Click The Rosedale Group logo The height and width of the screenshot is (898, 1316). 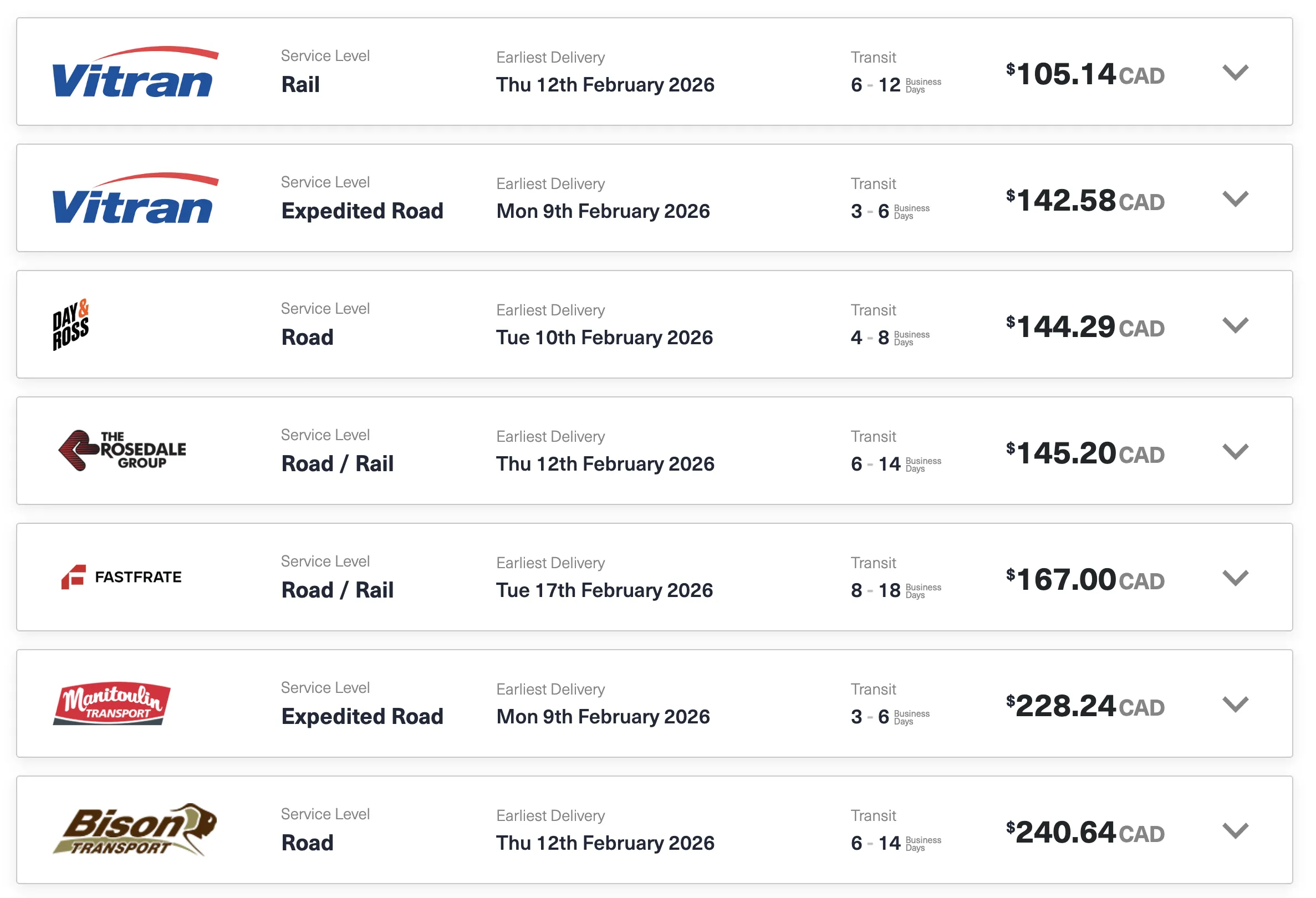(x=123, y=451)
